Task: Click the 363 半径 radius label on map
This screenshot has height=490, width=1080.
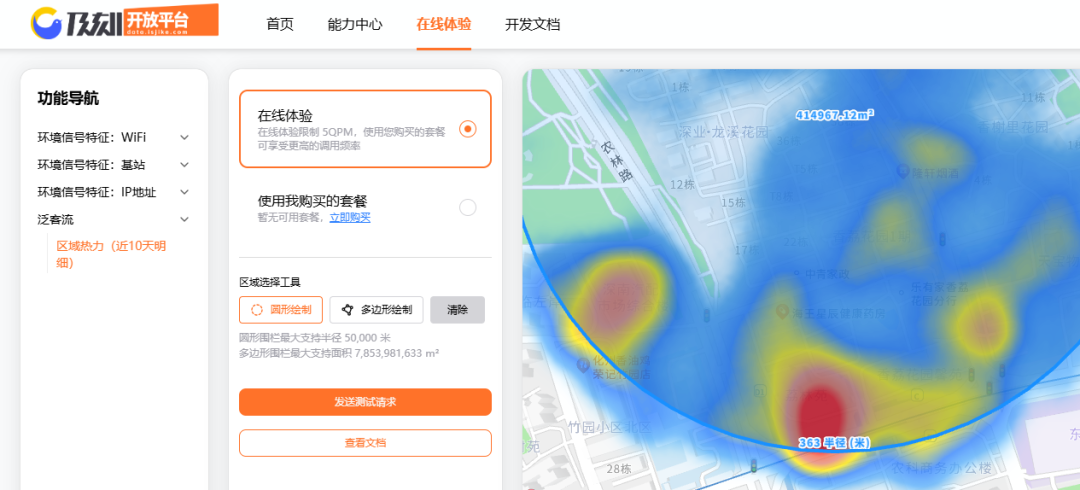Action: pos(833,442)
